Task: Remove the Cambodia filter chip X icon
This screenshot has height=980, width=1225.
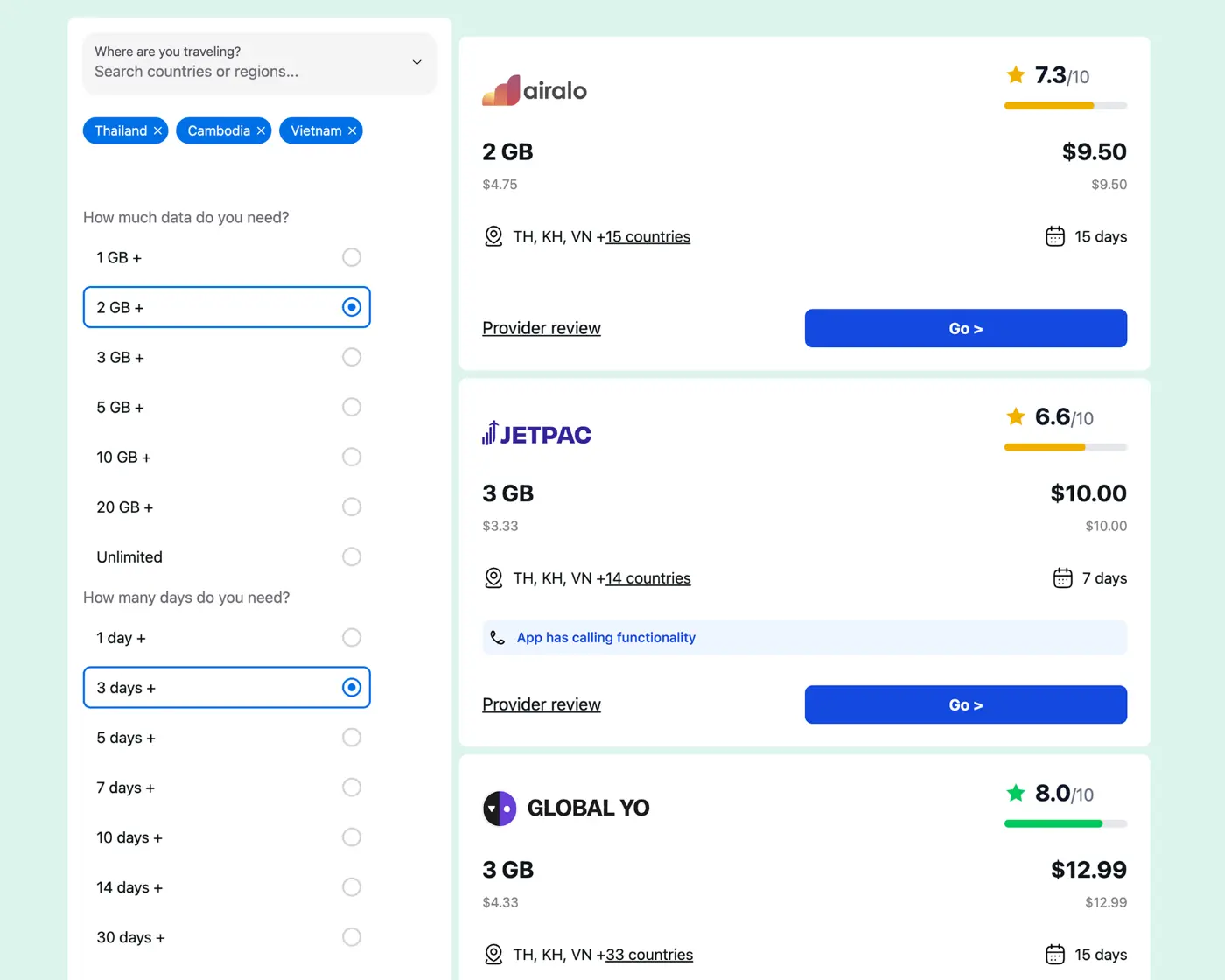Action: 261,131
